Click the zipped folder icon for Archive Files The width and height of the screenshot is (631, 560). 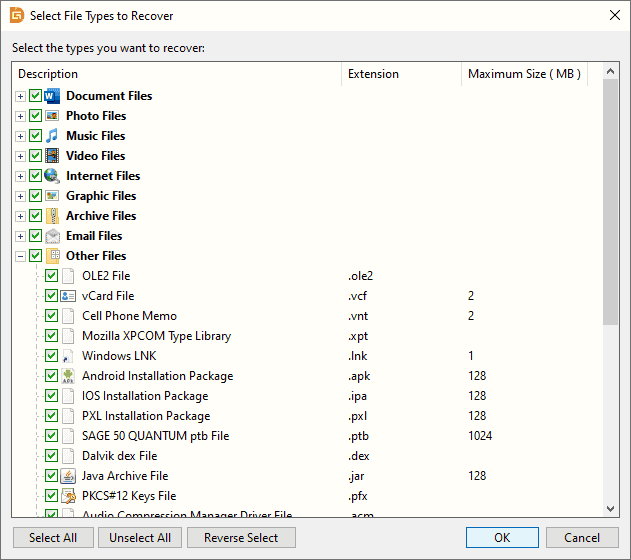pos(52,216)
